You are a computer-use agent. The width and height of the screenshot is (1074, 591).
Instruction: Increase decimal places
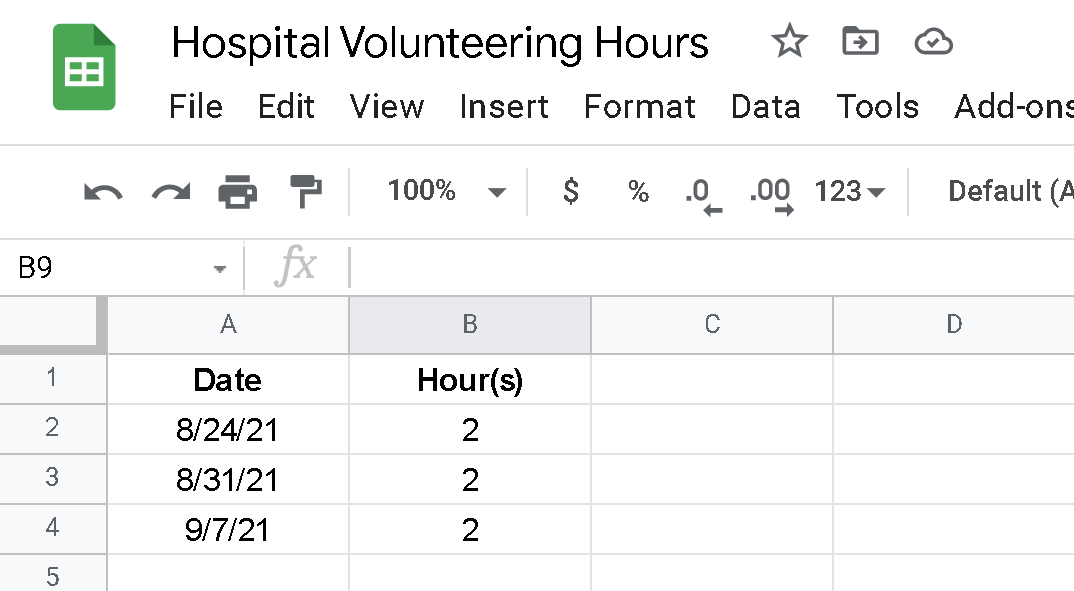click(x=771, y=193)
